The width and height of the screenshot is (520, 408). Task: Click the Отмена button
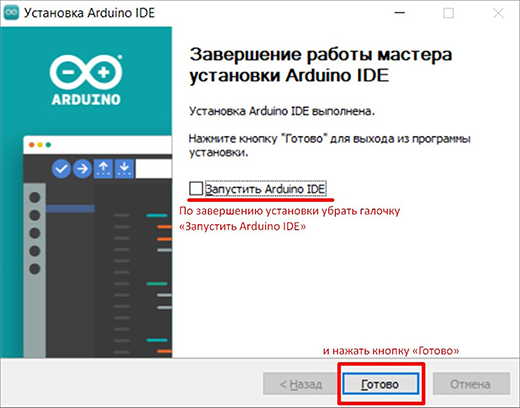click(x=471, y=384)
